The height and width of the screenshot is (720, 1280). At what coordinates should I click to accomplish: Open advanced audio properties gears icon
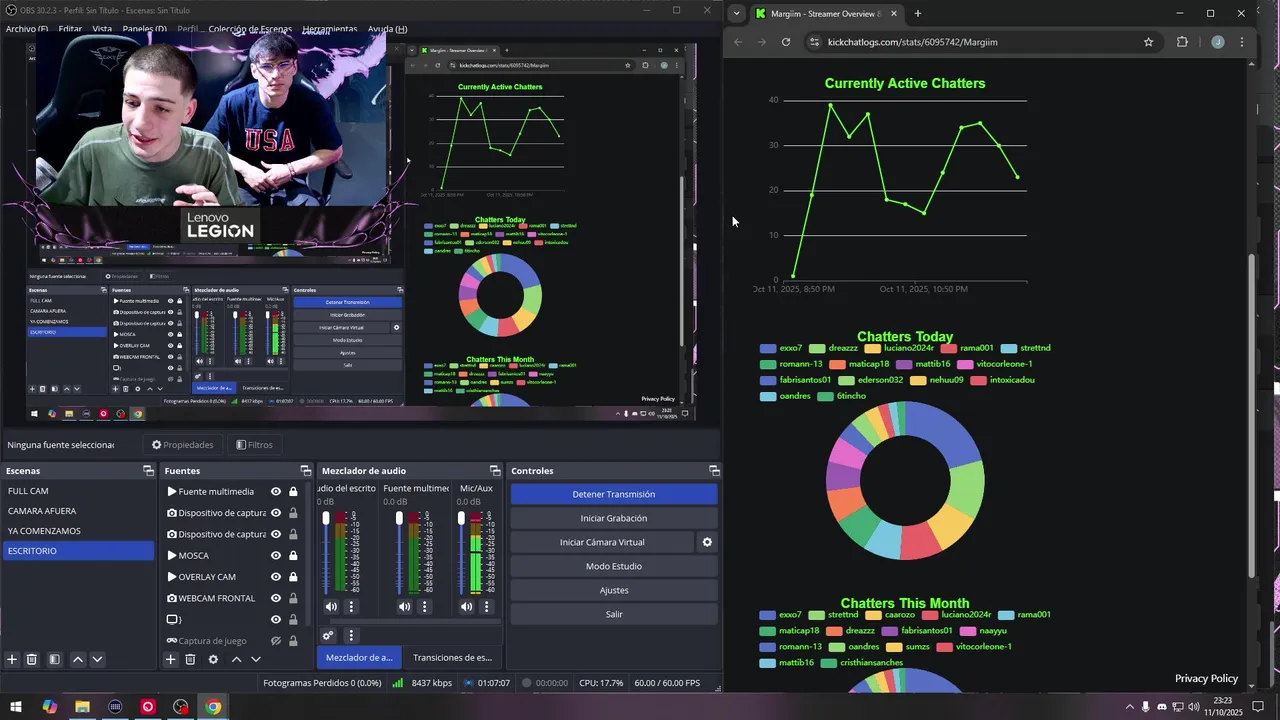[x=328, y=635]
